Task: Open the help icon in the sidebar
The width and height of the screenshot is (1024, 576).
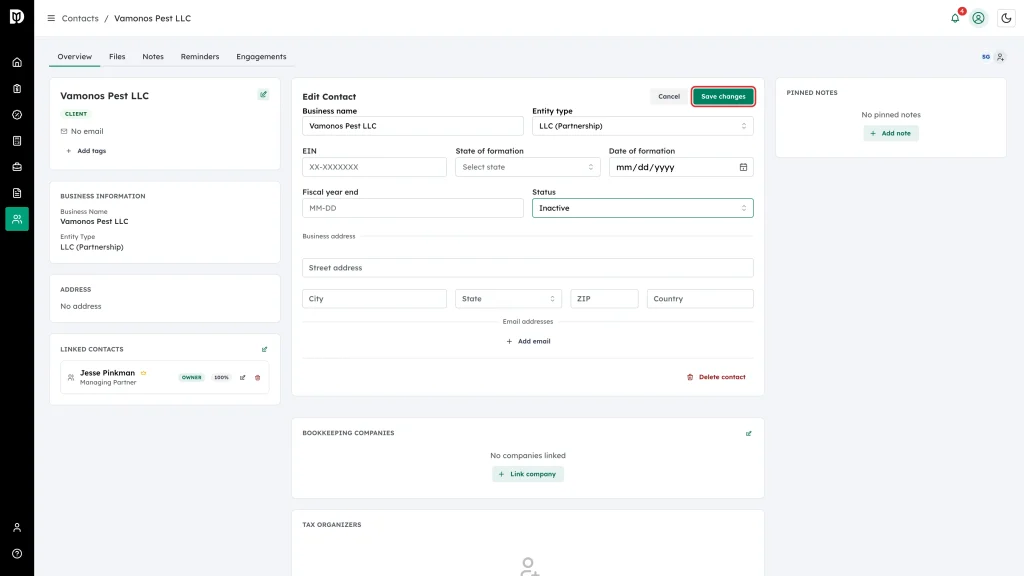Action: 17,554
